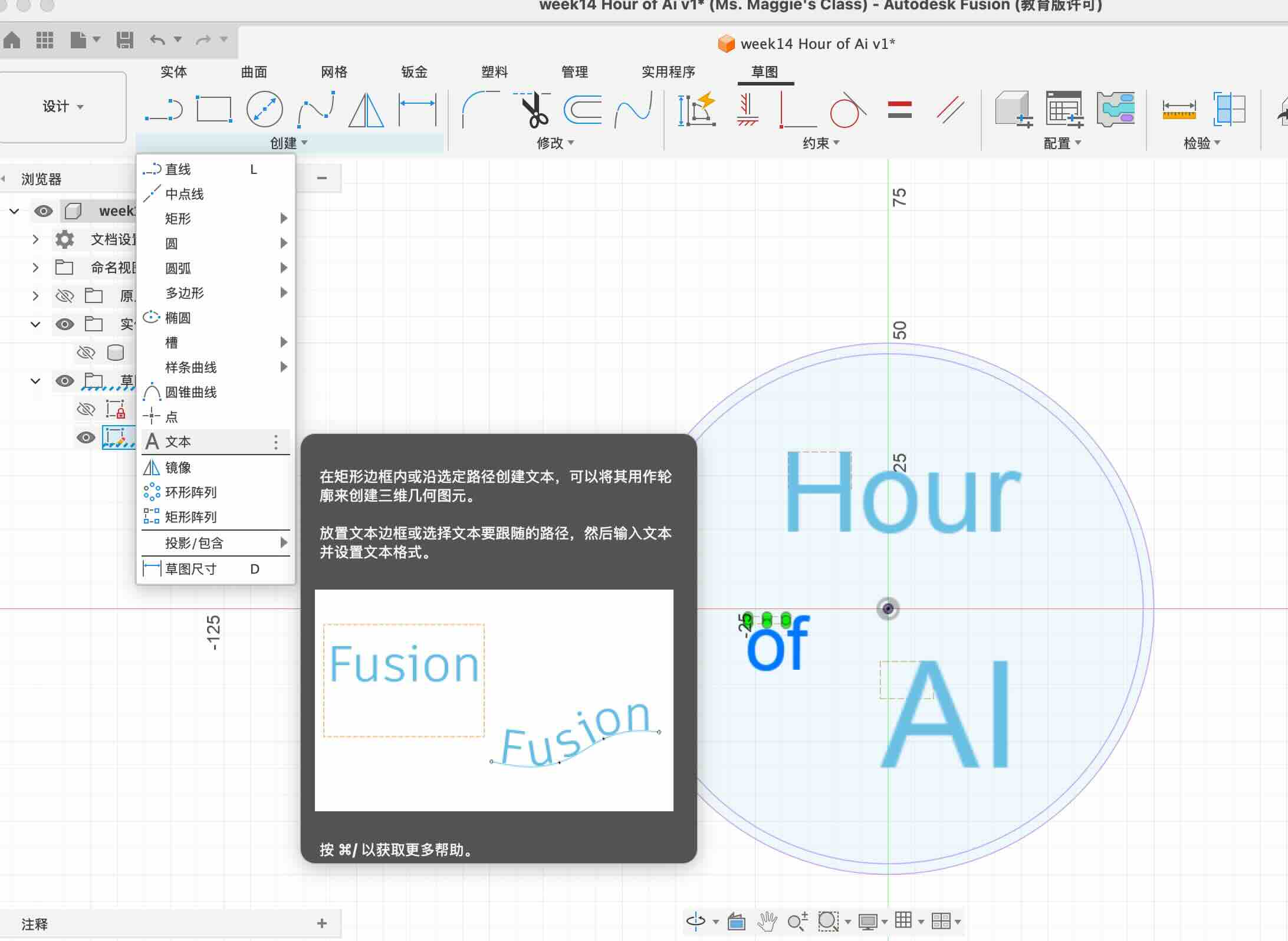
Task: Choose 文本 from the create menu
Action: (215, 442)
